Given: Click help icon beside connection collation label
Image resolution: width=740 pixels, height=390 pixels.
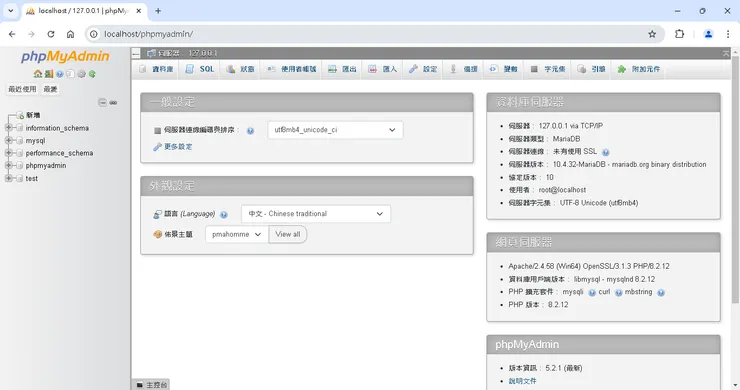Looking at the screenshot, I should coord(250,131).
